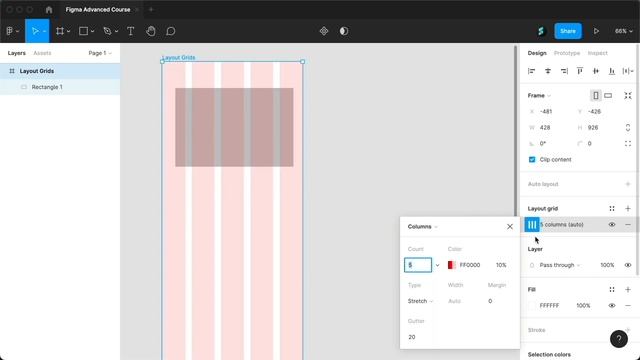Open the Stretch type dropdown
Image resolution: width=640 pixels, height=360 pixels.
coord(420,301)
